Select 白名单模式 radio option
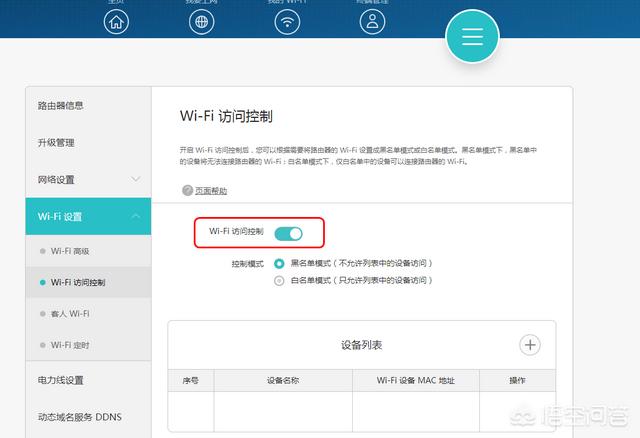640x438 pixels. [x=279, y=281]
